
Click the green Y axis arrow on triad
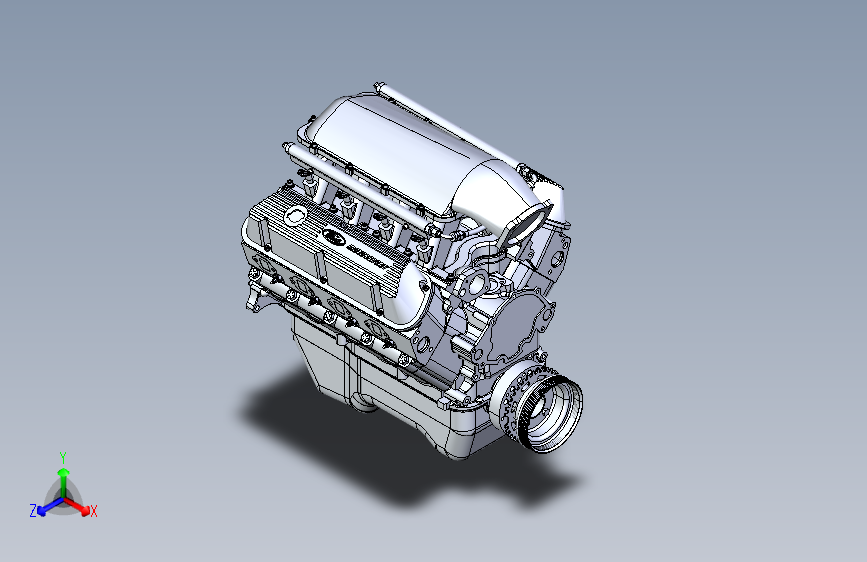(x=64, y=482)
